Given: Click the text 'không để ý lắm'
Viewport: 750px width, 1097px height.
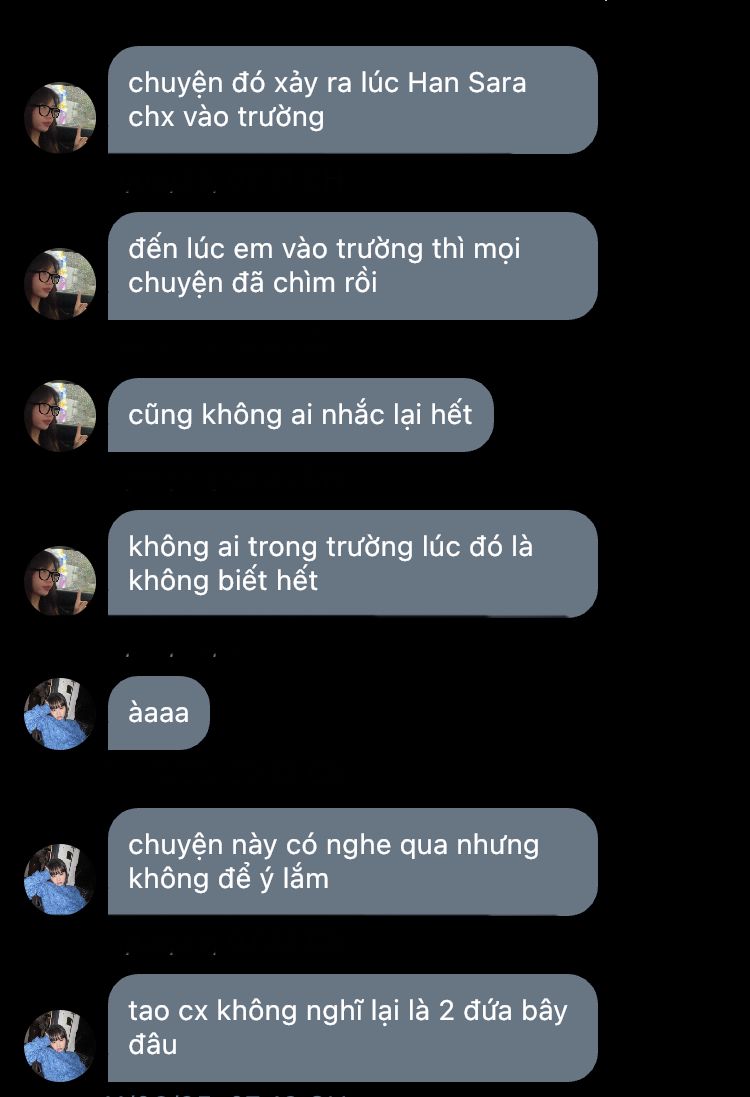Looking at the screenshot, I should point(228,879).
